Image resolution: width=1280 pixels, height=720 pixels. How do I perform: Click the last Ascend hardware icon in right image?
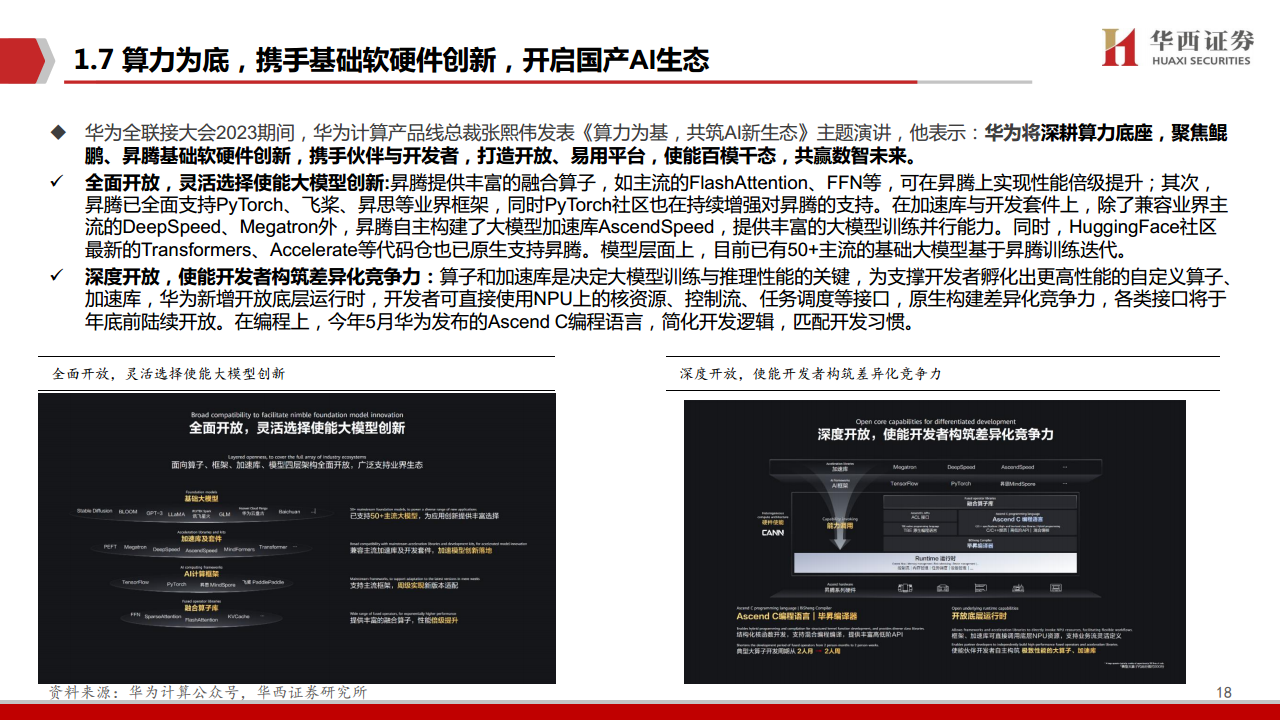[x=1055, y=588]
